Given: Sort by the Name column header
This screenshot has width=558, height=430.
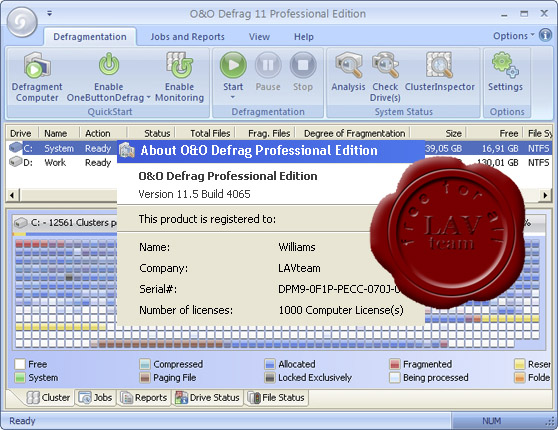Looking at the screenshot, I should (59, 133).
